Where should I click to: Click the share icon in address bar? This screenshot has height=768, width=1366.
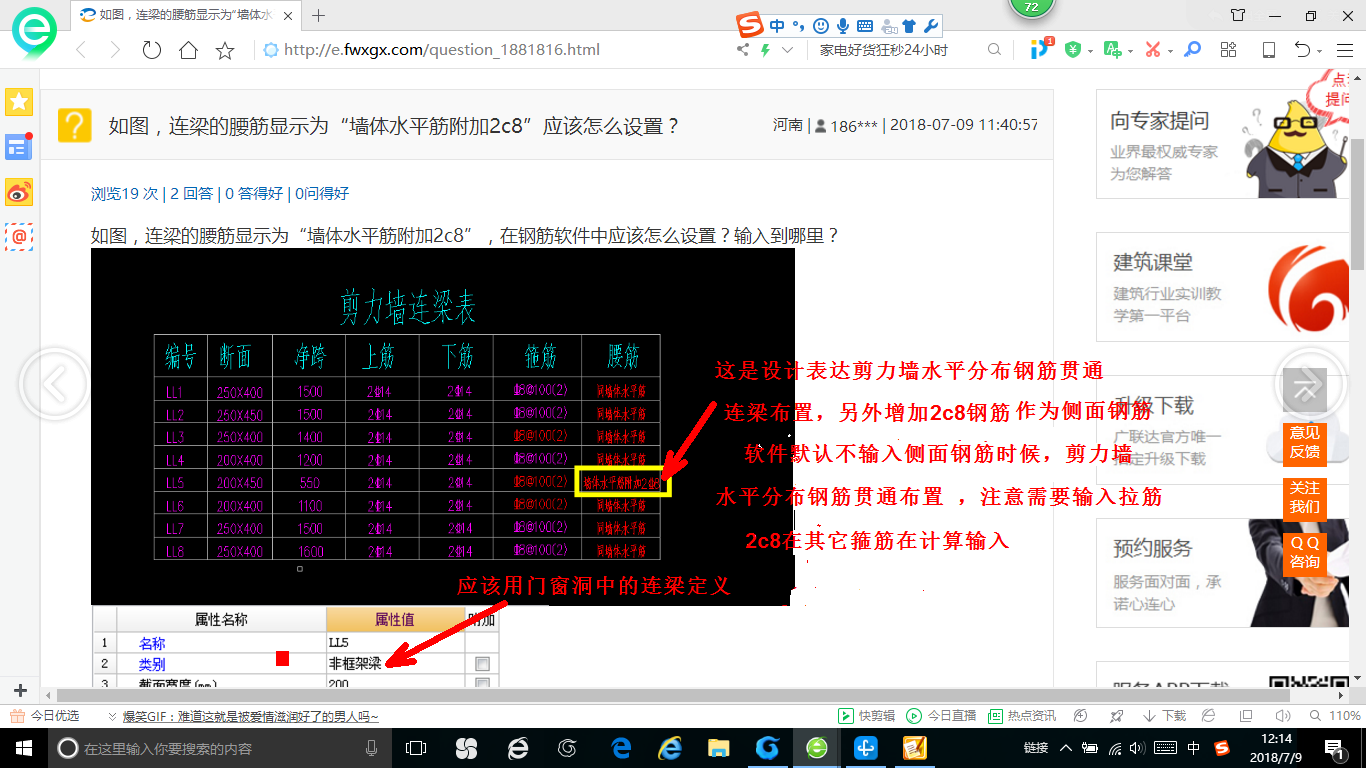[743, 50]
